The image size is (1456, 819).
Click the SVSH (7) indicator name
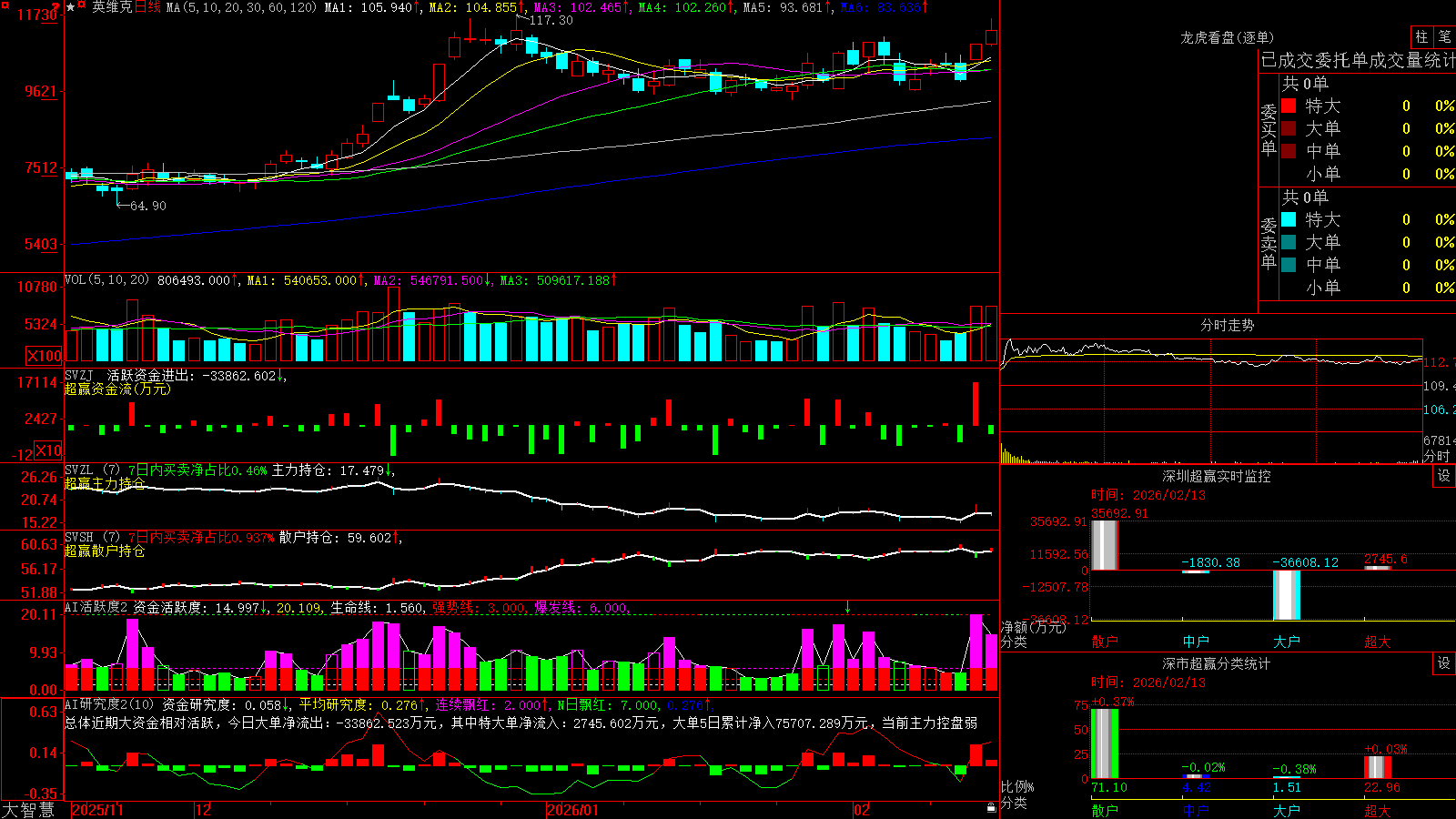(x=92, y=538)
